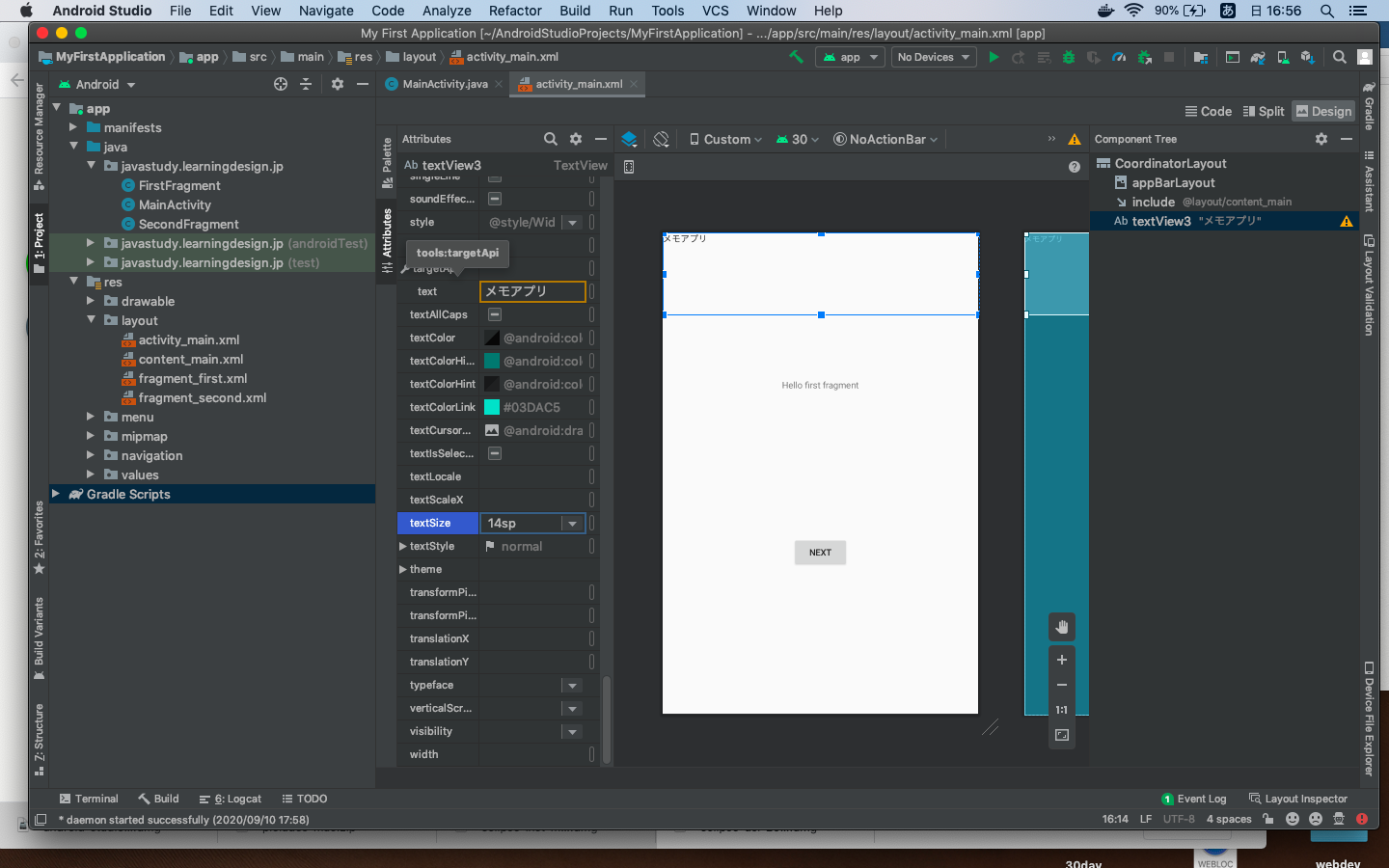Open the visibility dropdown arrow

572,731
